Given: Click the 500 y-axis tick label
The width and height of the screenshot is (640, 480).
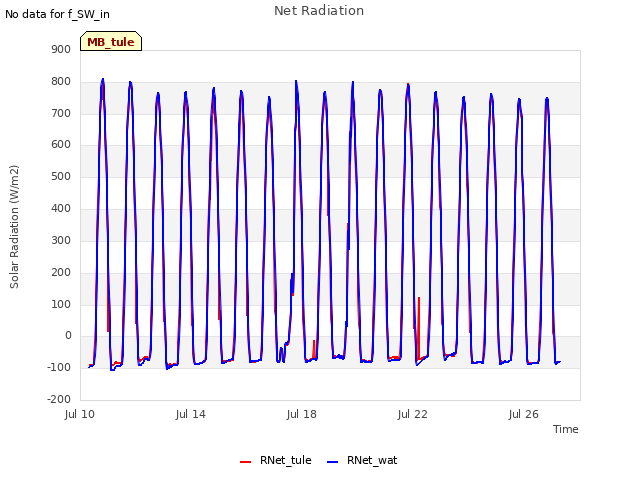Looking at the screenshot, I should pyautogui.click(x=61, y=176).
